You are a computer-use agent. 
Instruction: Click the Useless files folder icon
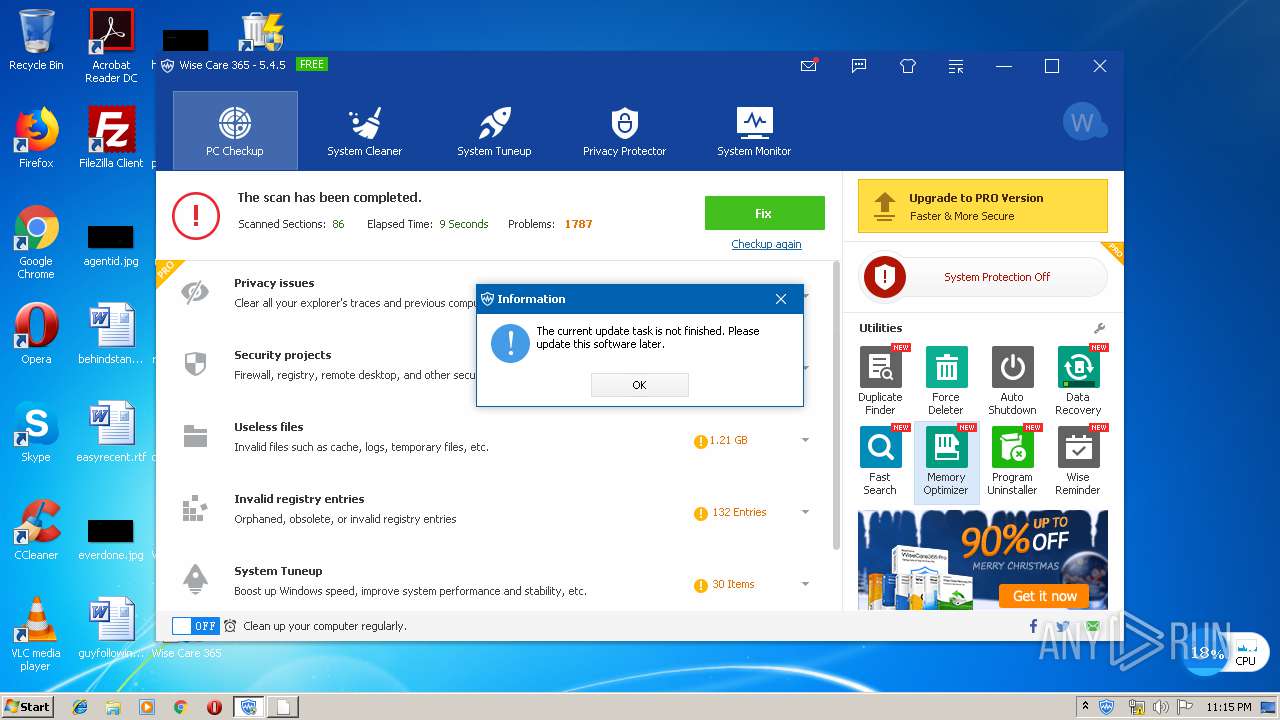pyautogui.click(x=195, y=436)
